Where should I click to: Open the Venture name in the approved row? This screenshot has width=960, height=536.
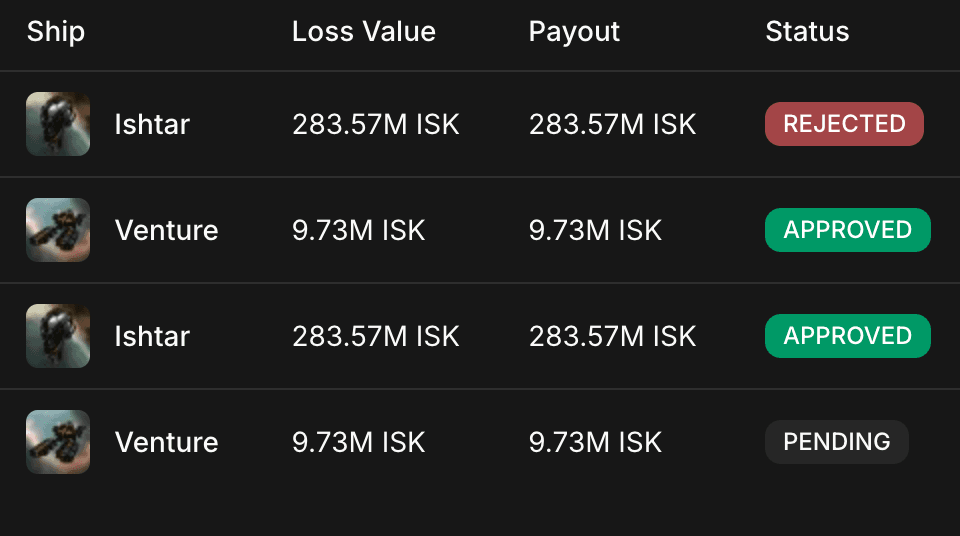[x=166, y=230]
